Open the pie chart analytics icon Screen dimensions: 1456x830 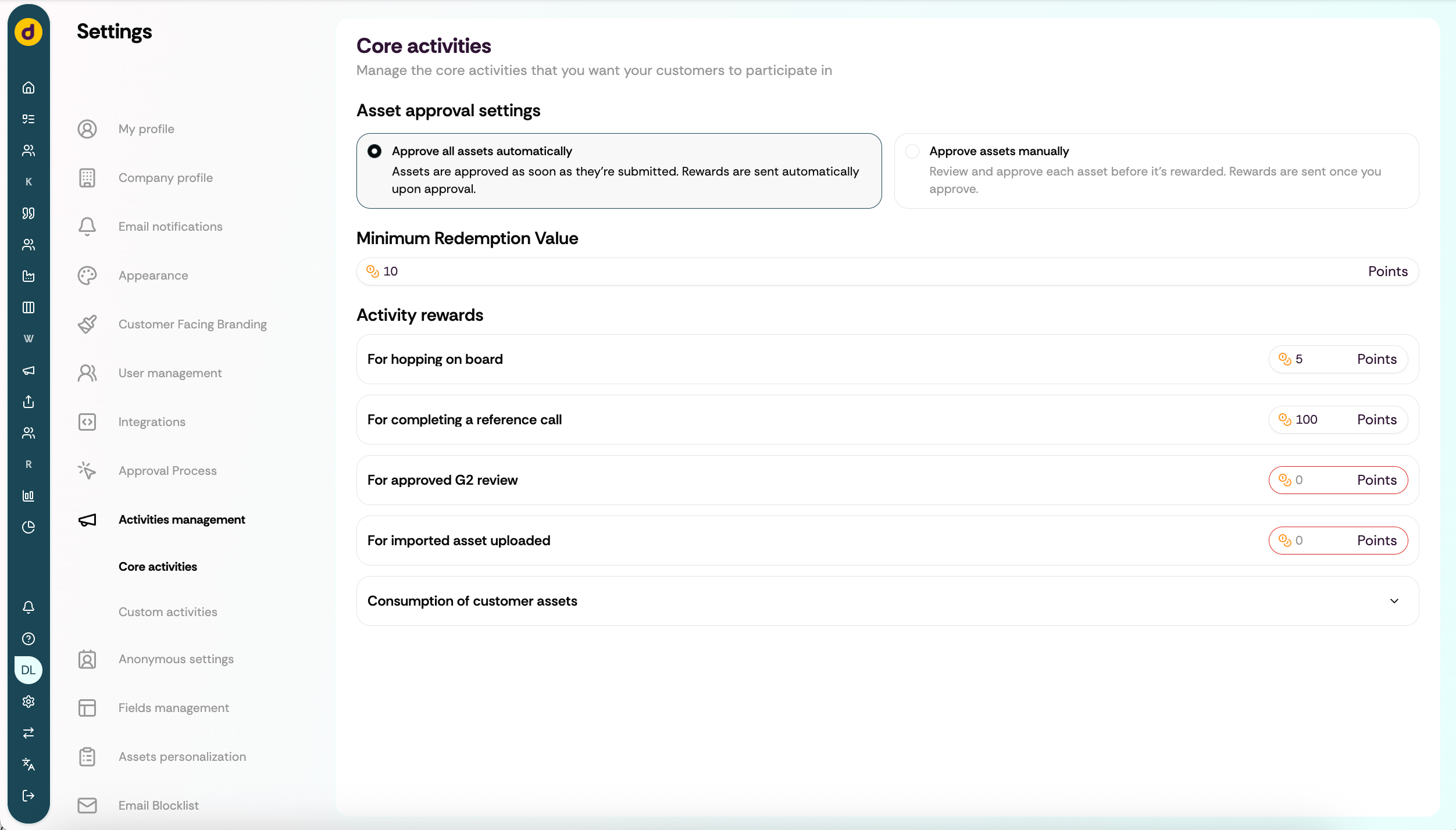(x=28, y=527)
